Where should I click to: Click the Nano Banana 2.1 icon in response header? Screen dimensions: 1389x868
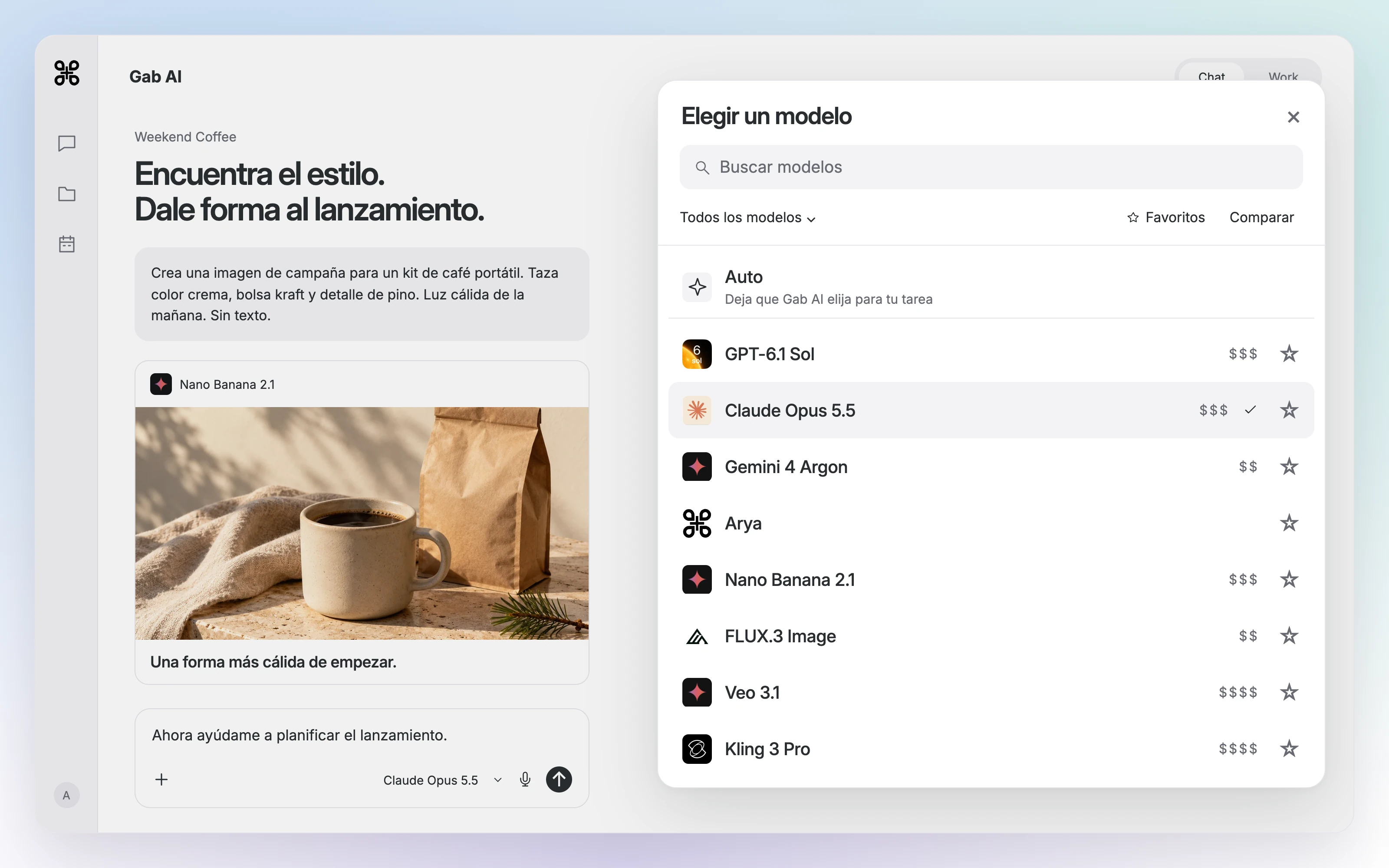click(161, 384)
